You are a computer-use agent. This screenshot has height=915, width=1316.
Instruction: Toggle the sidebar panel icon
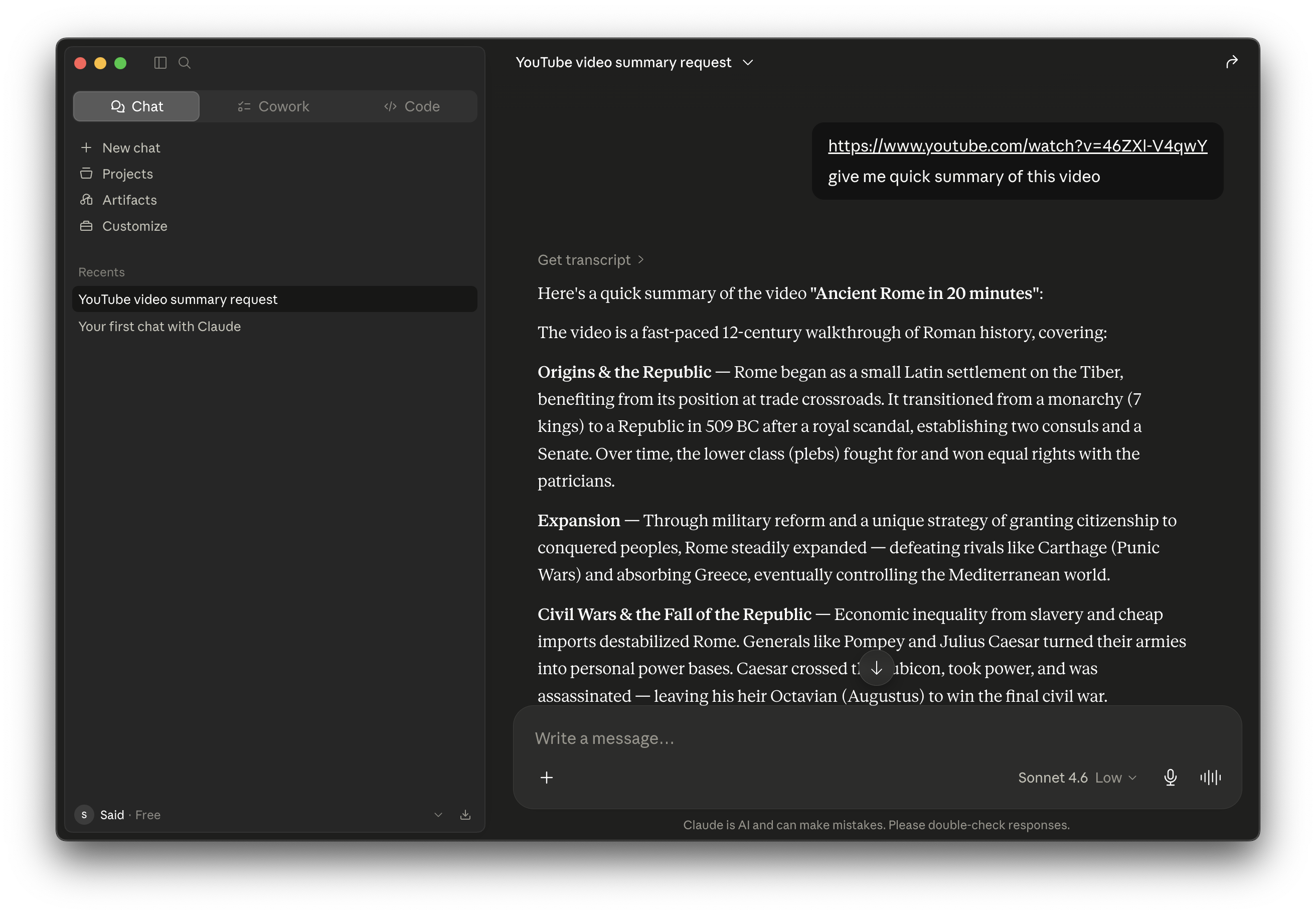[x=160, y=63]
